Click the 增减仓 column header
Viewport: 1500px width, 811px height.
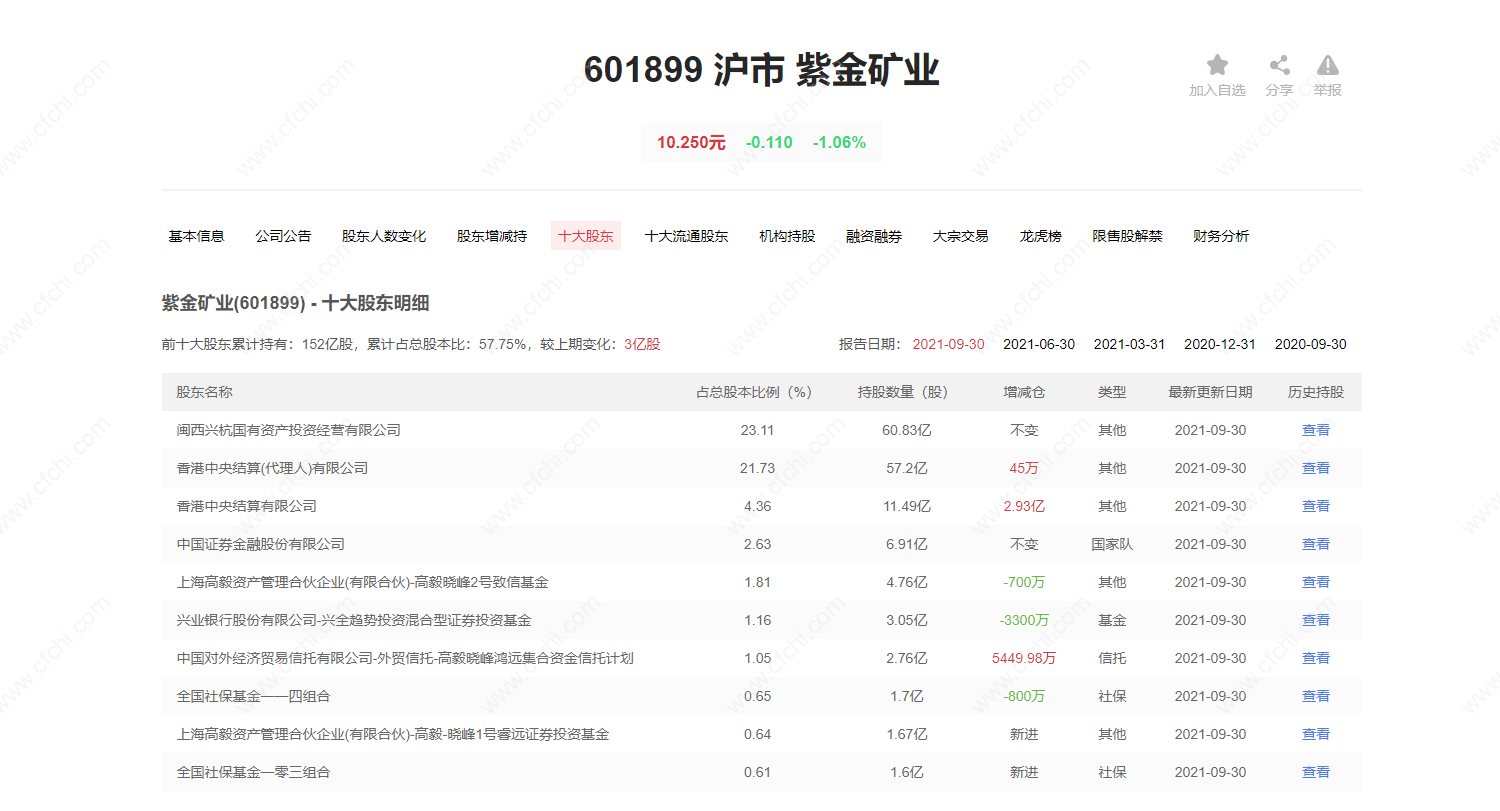pyautogui.click(x=1024, y=392)
